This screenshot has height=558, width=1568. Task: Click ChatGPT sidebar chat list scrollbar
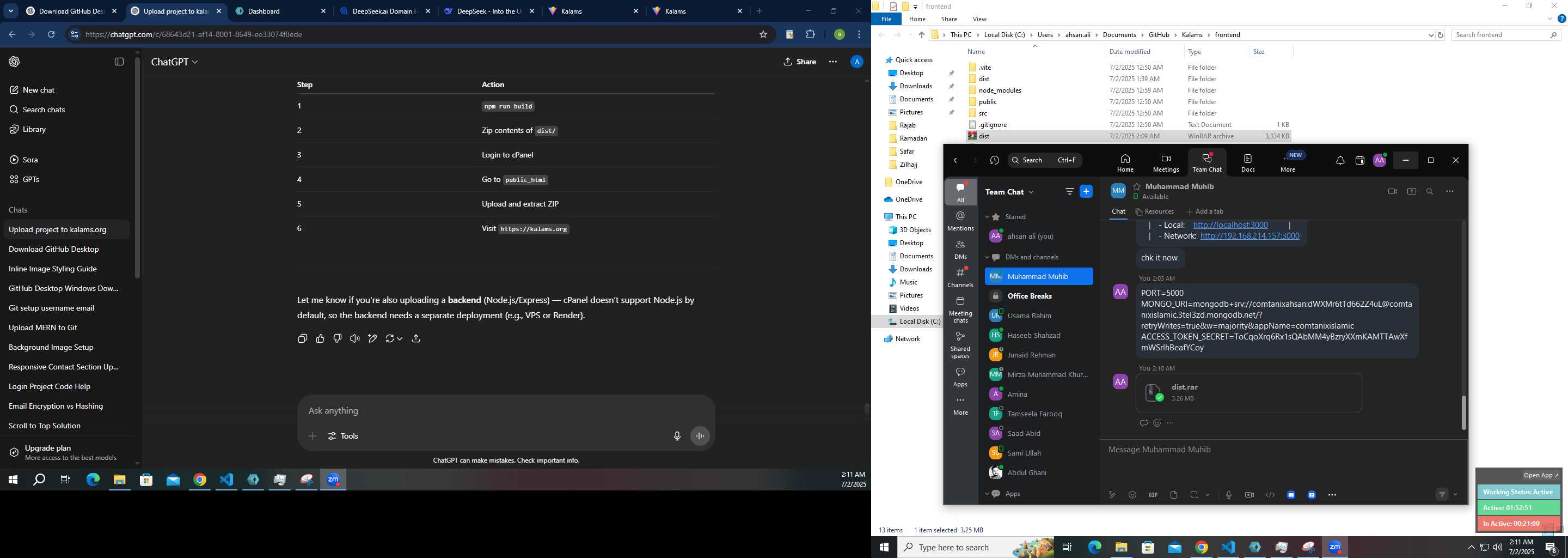point(137,167)
